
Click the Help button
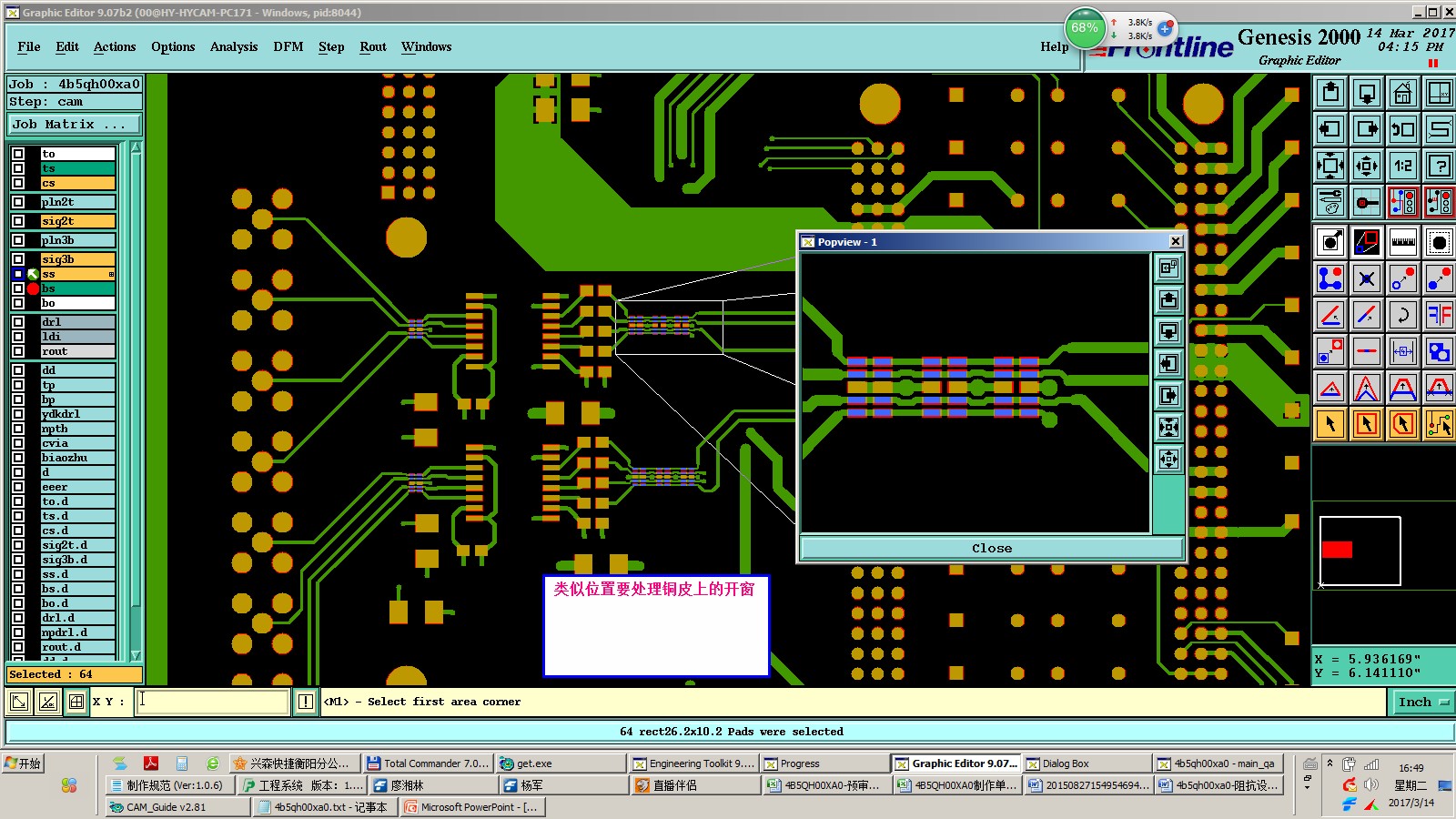point(1055,46)
